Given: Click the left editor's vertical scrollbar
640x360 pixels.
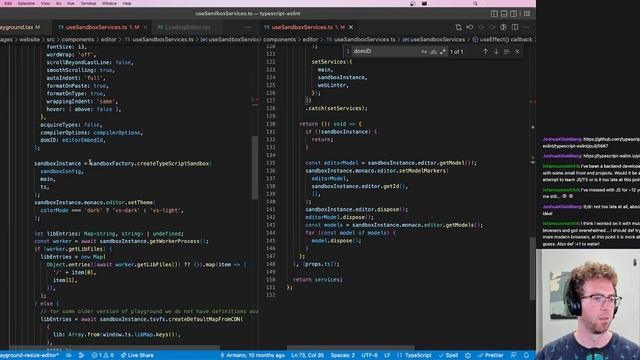Looking at the screenshot, I should tap(255, 167).
